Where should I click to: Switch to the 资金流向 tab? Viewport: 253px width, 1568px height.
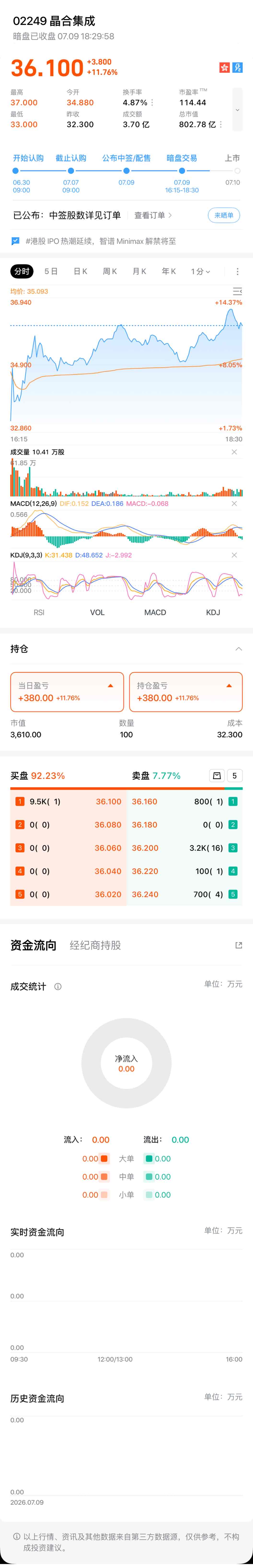(34, 945)
